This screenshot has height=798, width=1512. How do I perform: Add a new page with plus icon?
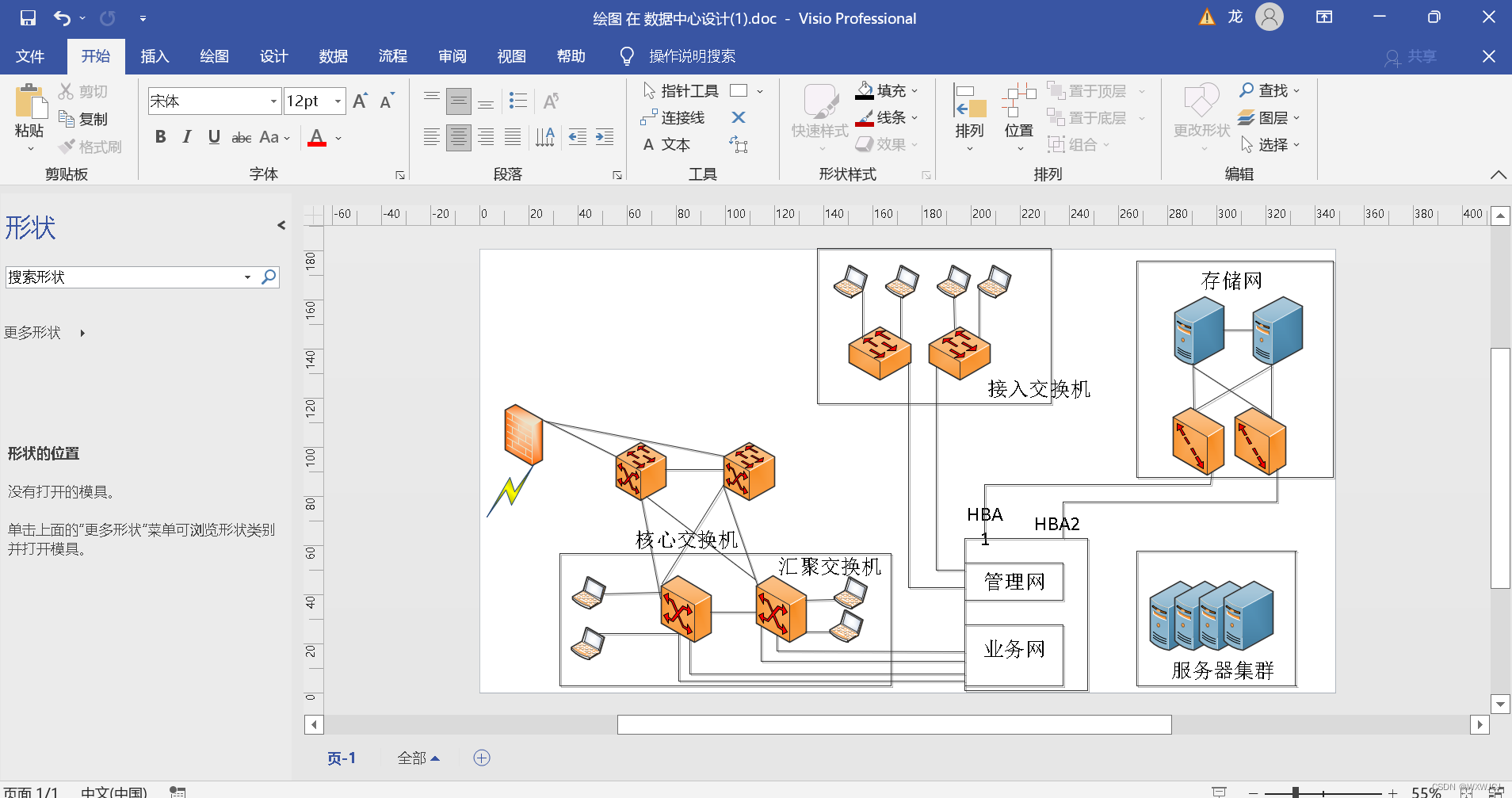(482, 758)
